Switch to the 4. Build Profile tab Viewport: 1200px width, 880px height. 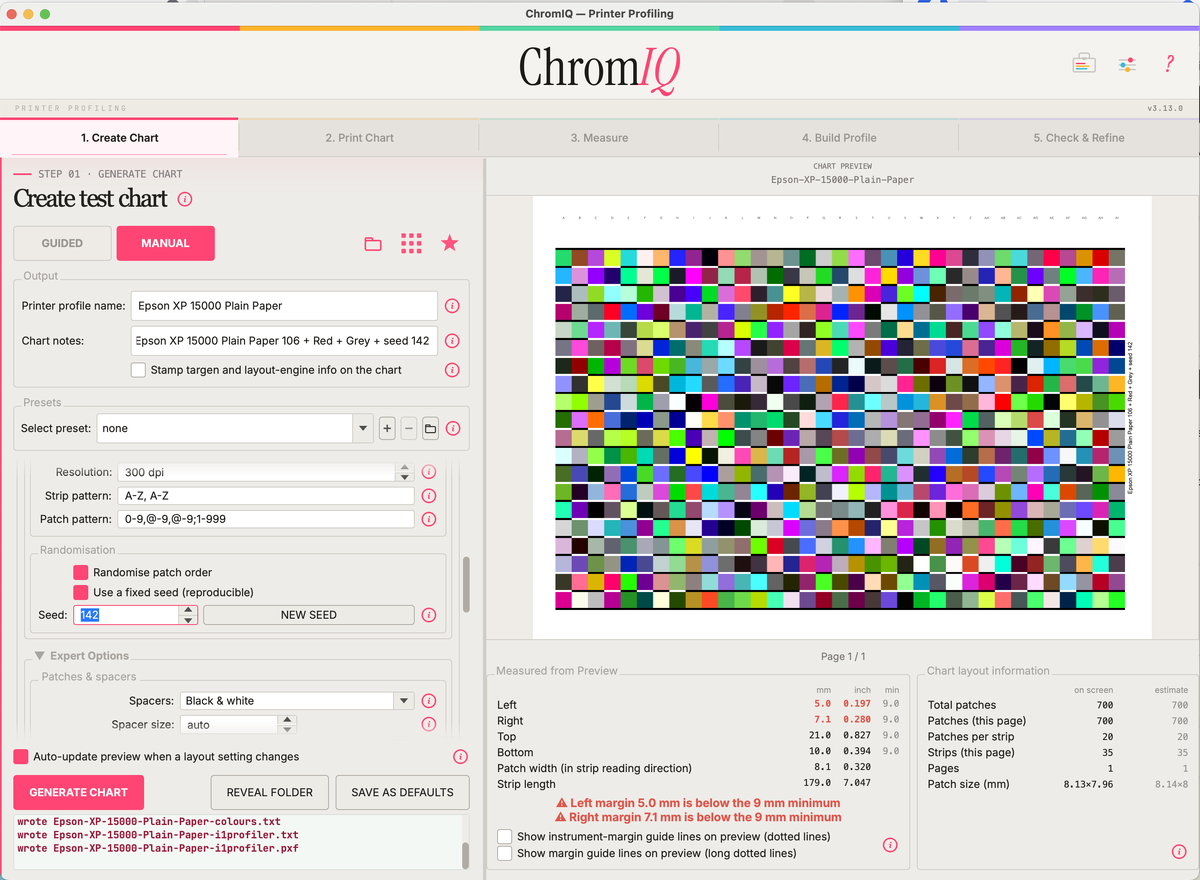(838, 138)
